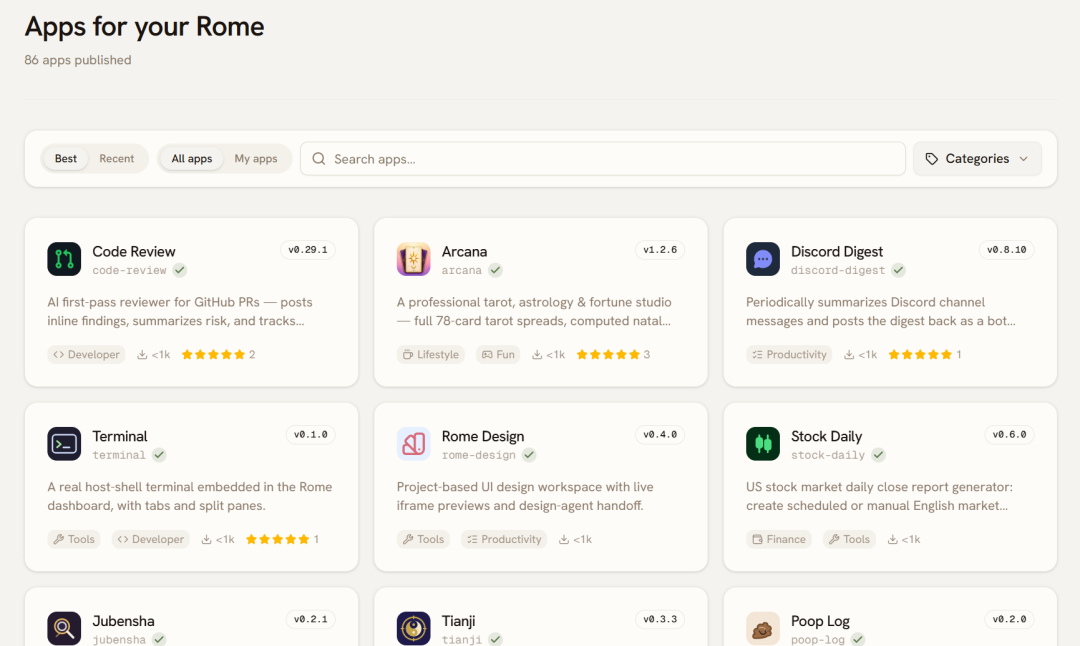Click the star rating on Terminal

tap(277, 539)
